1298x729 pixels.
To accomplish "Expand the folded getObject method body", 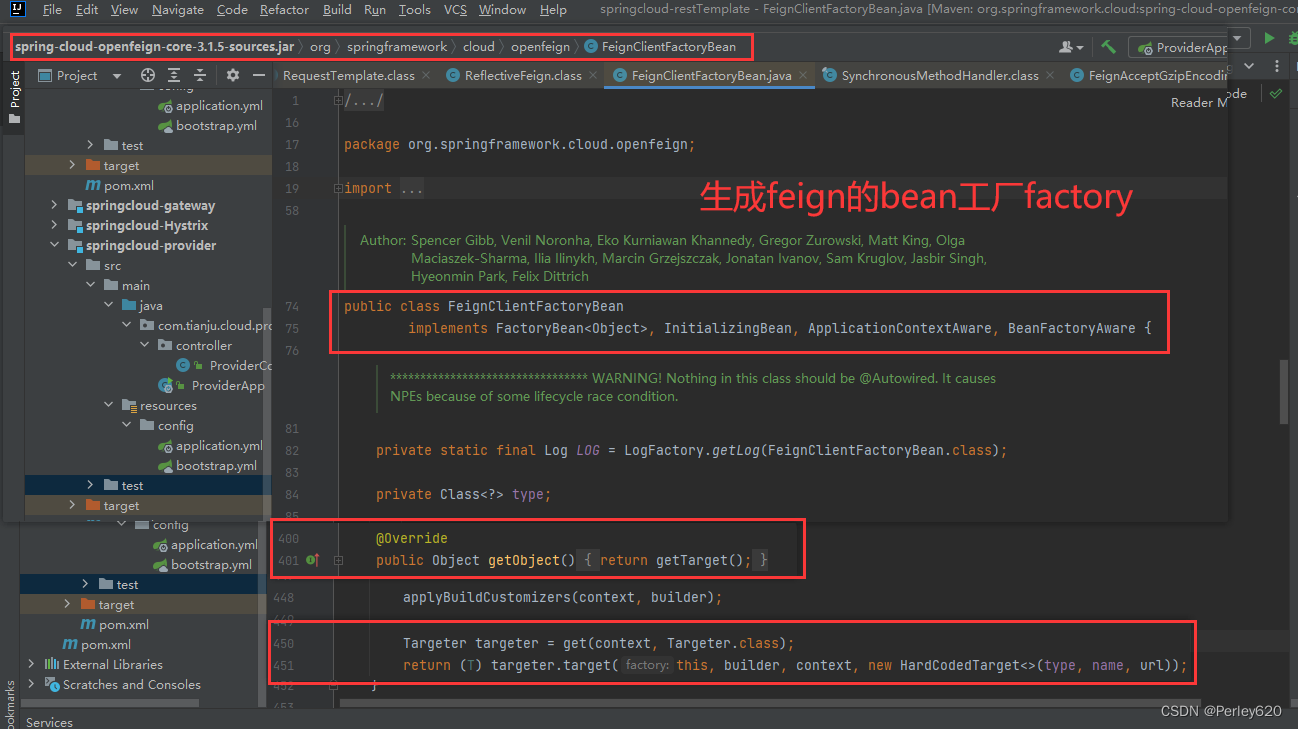I will pyautogui.click(x=337, y=561).
